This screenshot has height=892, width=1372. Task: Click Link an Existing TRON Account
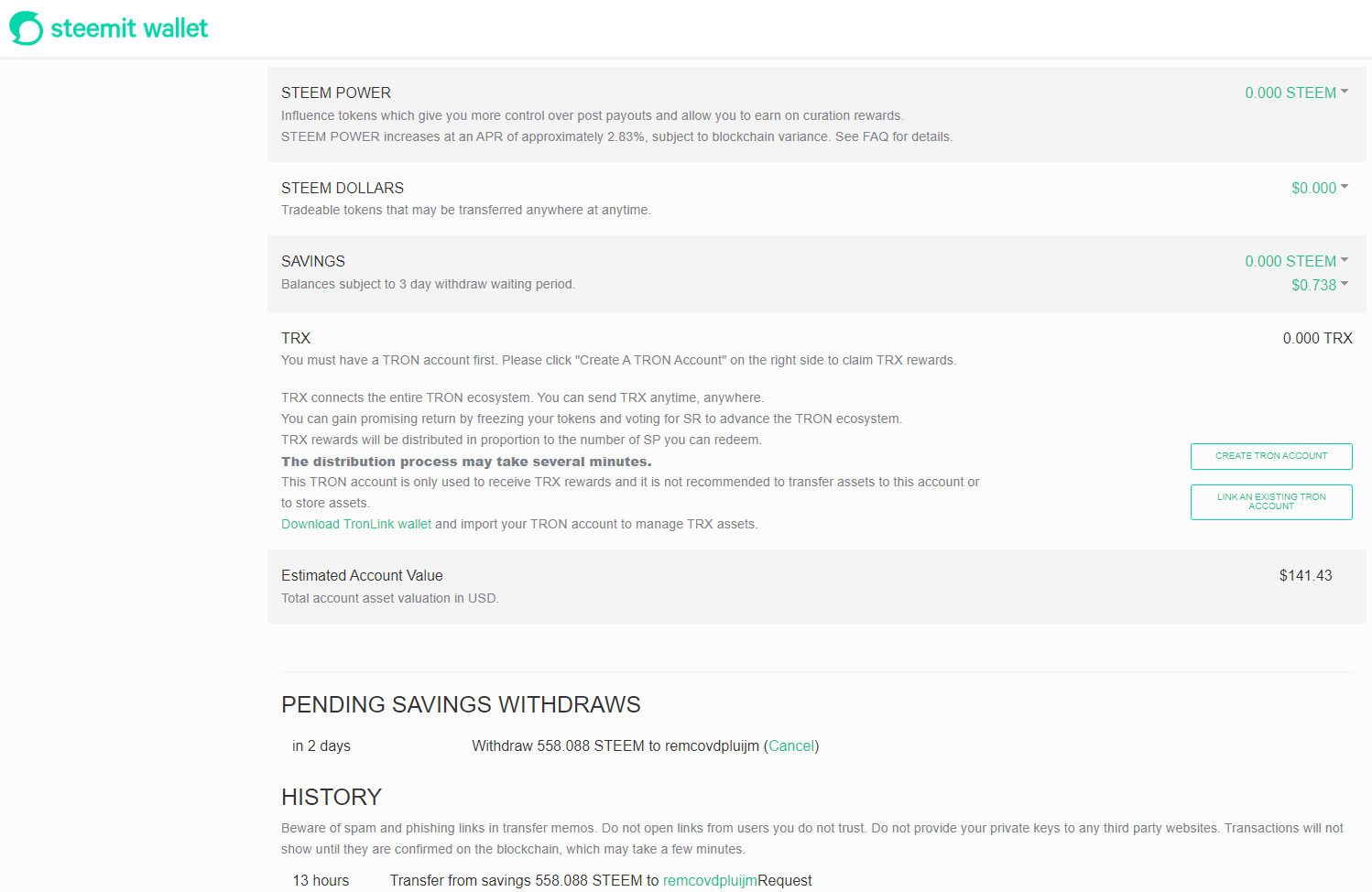(1271, 502)
